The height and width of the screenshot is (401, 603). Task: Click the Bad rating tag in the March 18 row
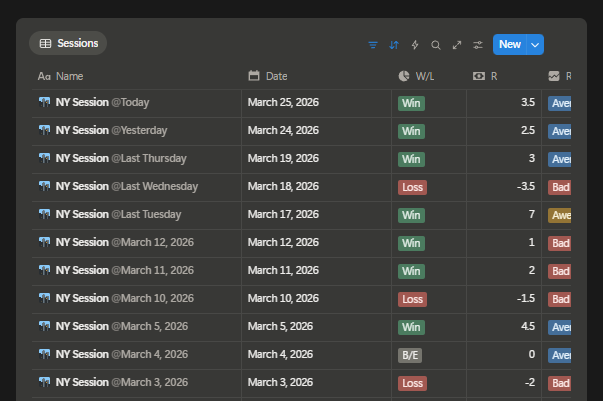(560, 187)
